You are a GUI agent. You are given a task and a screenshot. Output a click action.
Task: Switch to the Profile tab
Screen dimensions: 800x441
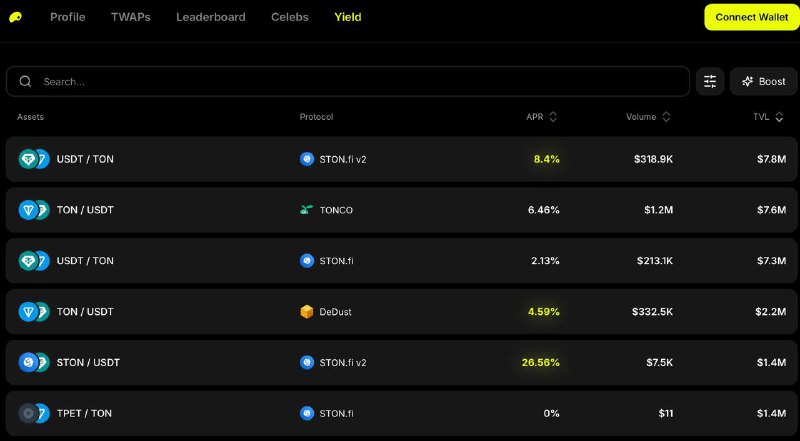pos(67,17)
